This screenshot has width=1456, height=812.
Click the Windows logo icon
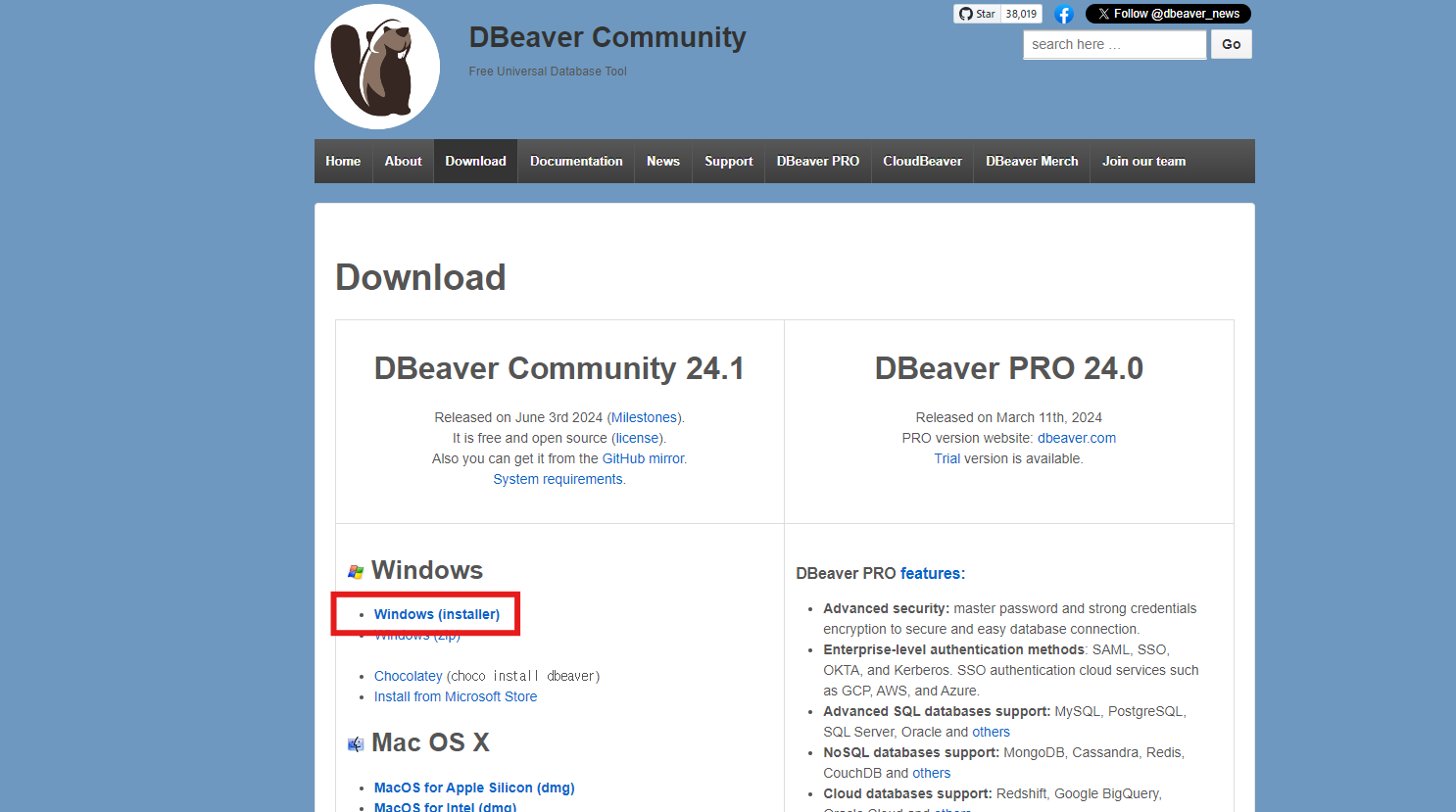pos(356,572)
